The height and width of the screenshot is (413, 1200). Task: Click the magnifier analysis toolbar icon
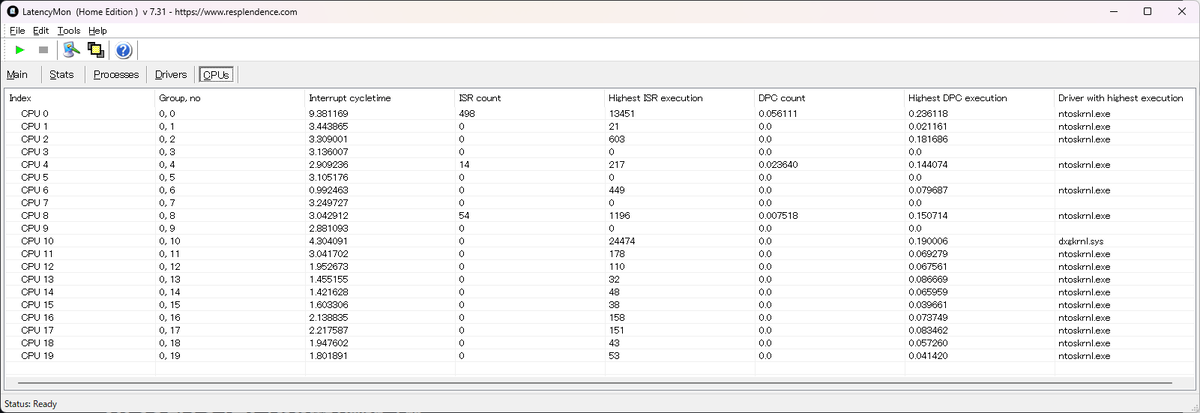(x=71, y=50)
